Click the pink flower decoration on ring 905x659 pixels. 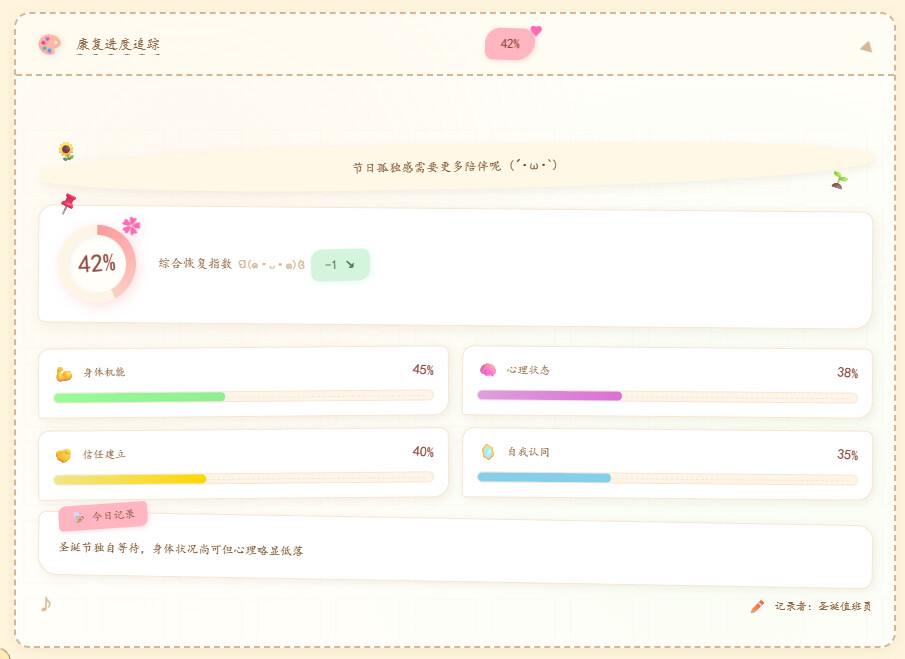(x=131, y=226)
